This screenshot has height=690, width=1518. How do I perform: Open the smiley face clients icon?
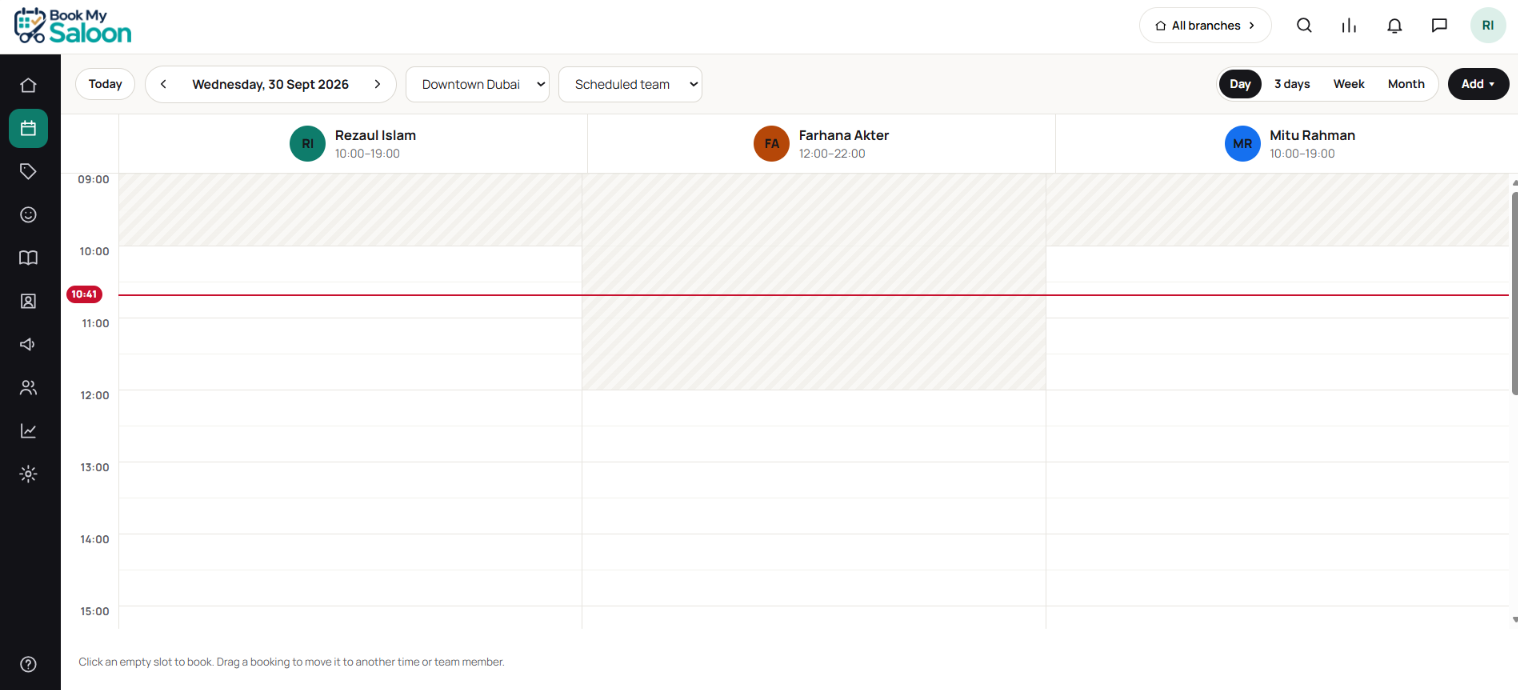pyautogui.click(x=28, y=214)
